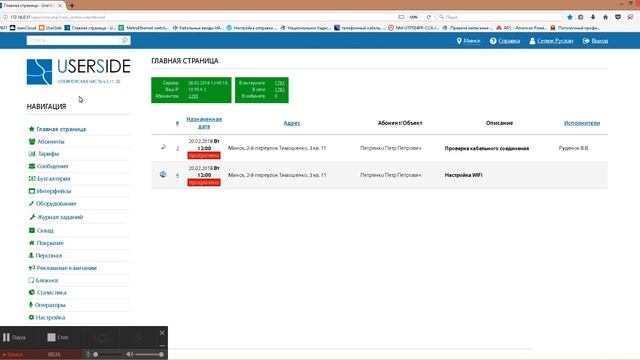Click the browser search box
The width and height of the screenshot is (640, 360).
500,17
